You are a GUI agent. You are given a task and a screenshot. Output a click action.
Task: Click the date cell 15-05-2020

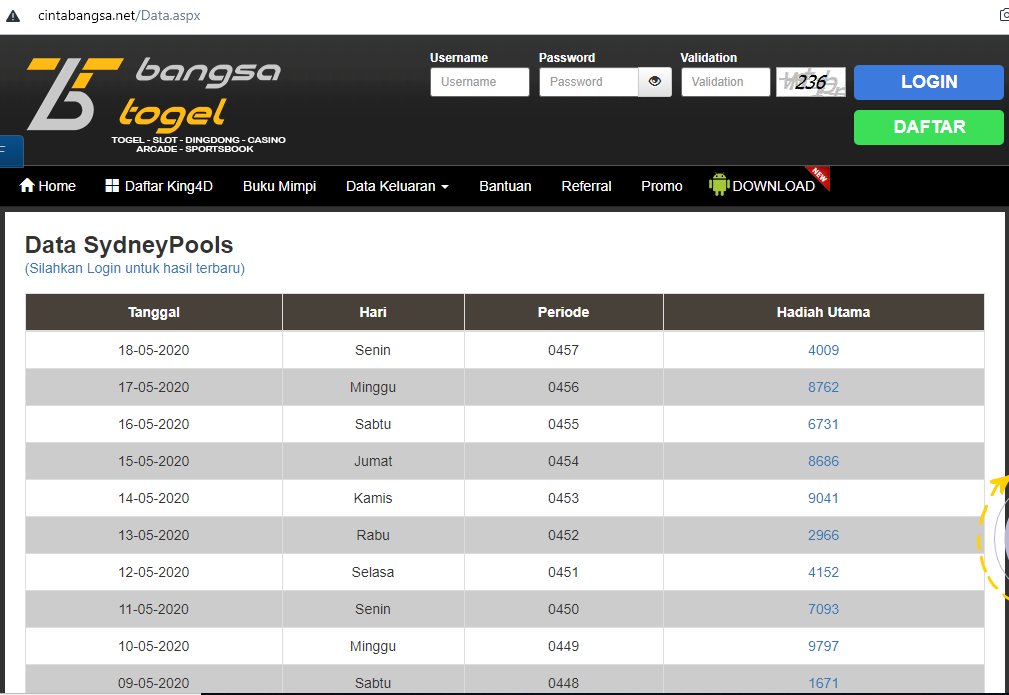[154, 461]
